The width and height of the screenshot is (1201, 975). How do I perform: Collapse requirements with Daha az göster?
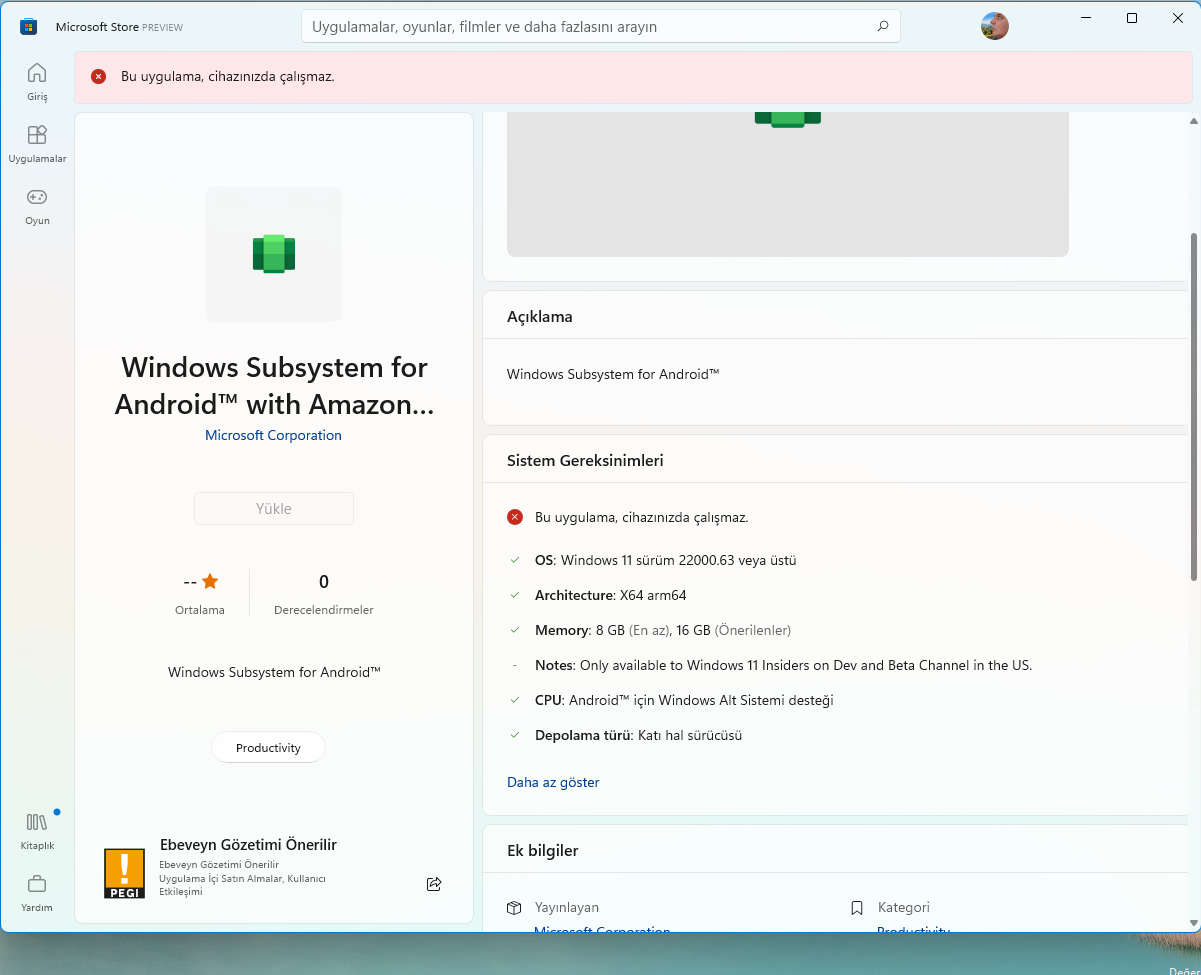pyautogui.click(x=553, y=782)
